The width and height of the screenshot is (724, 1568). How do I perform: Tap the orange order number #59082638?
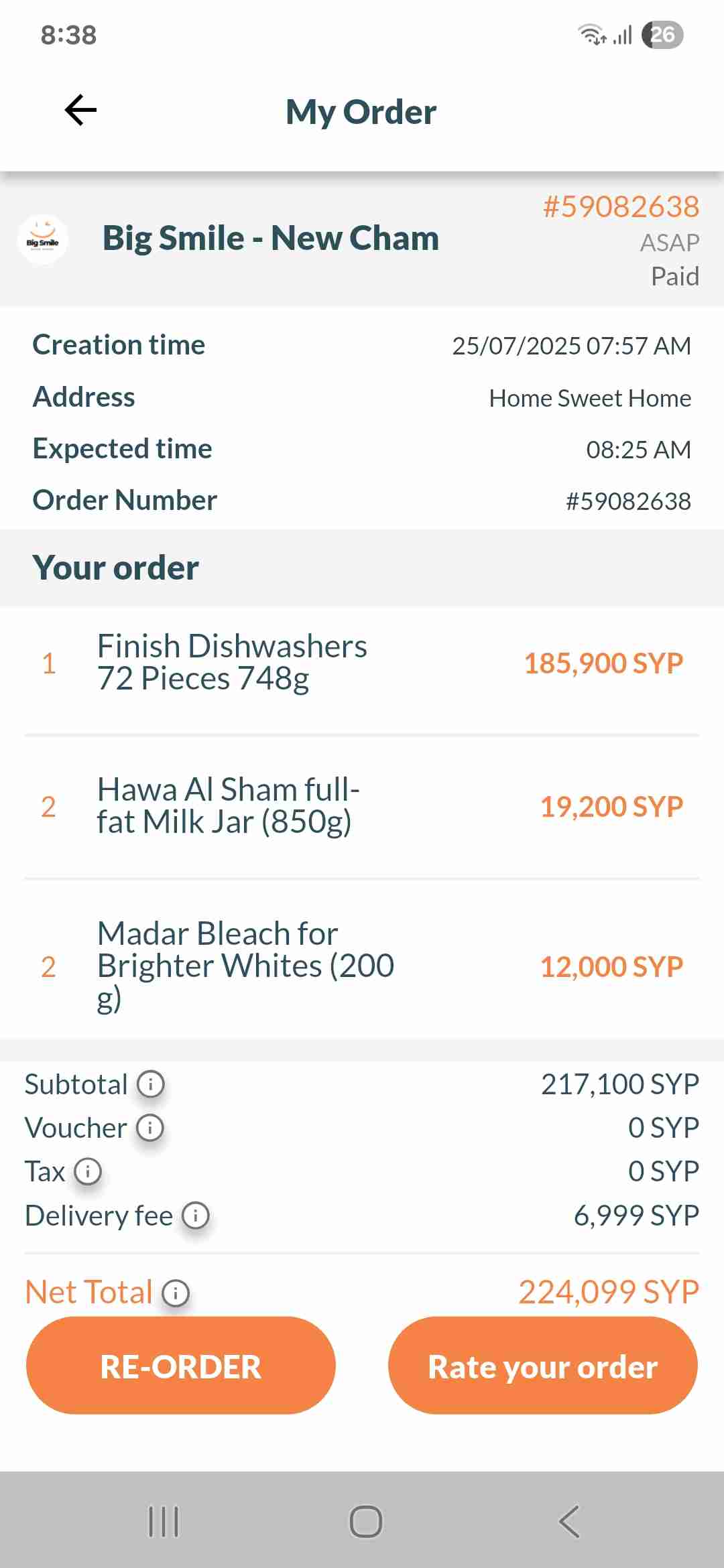(621, 206)
